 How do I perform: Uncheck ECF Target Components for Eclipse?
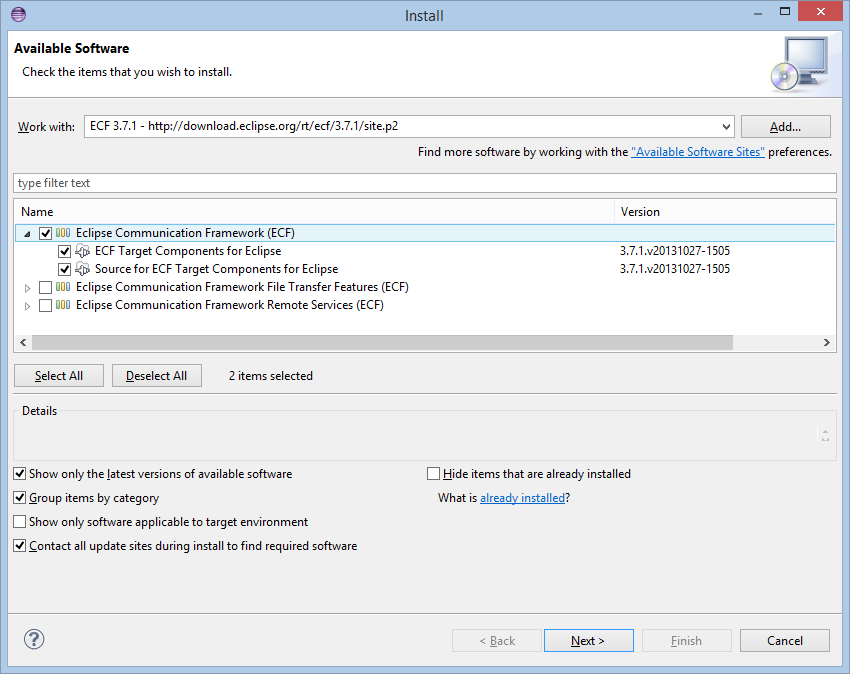(x=65, y=251)
